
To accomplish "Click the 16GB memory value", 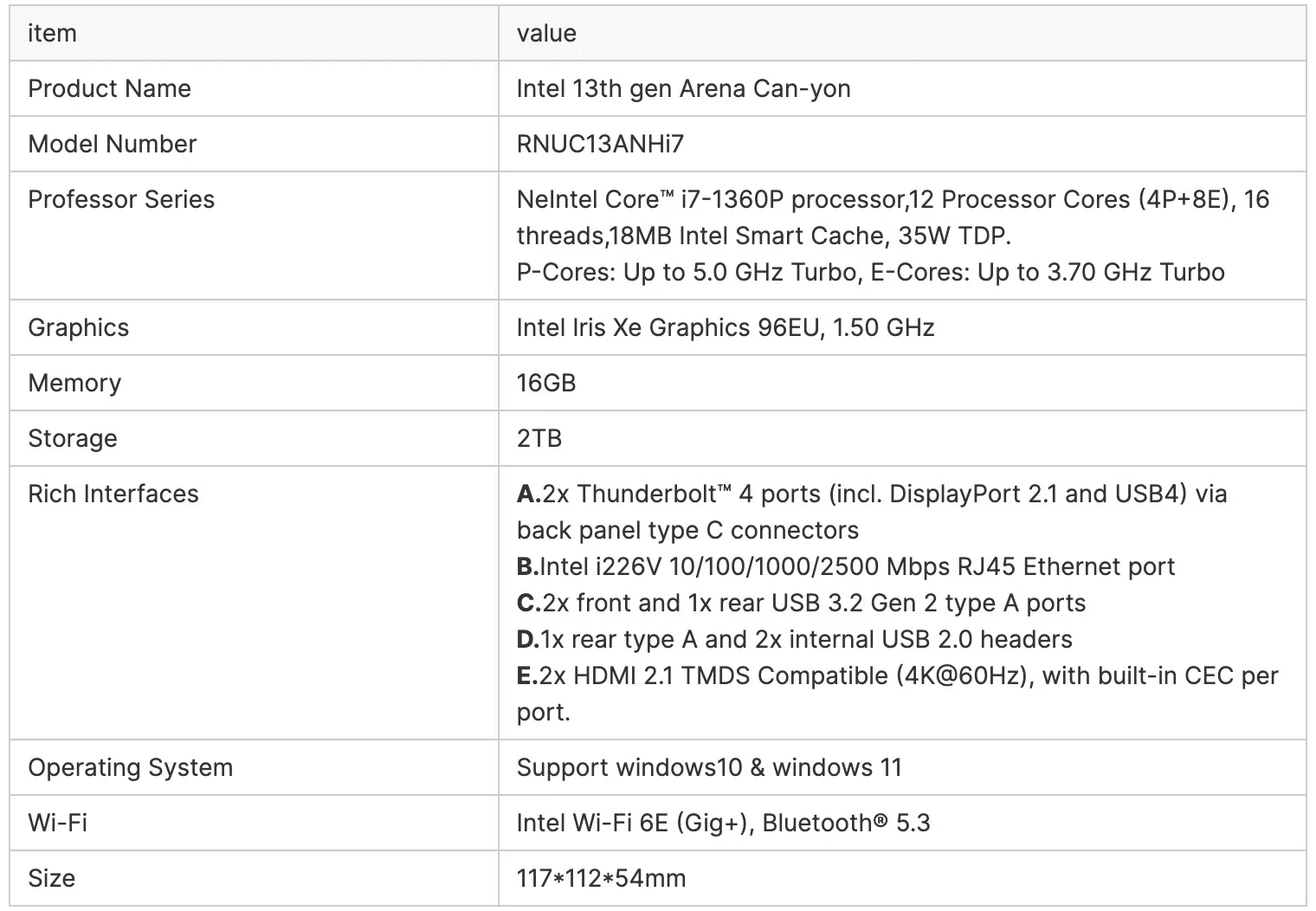I will 546,384.
